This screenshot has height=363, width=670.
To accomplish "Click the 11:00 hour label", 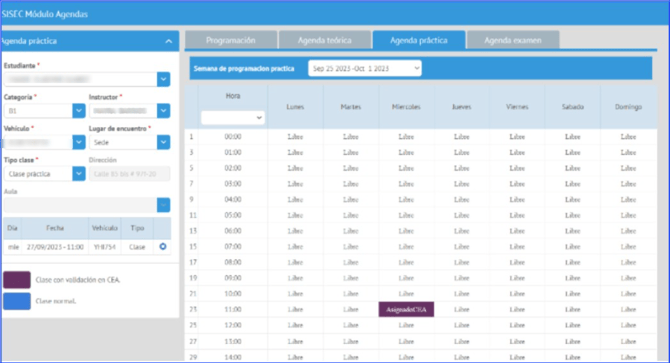I will [233, 309].
